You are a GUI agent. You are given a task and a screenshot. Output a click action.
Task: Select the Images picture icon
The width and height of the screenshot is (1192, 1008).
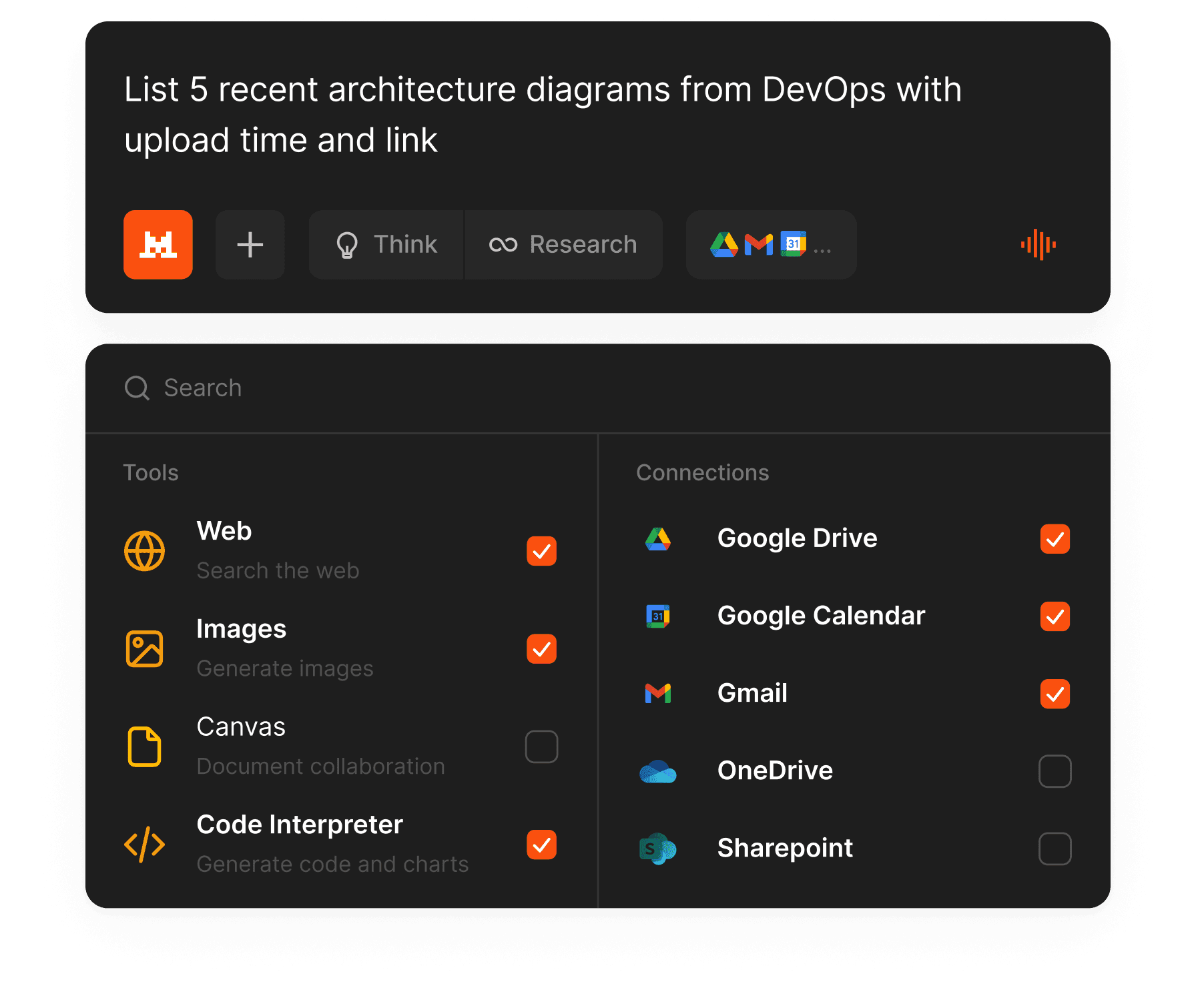145,648
